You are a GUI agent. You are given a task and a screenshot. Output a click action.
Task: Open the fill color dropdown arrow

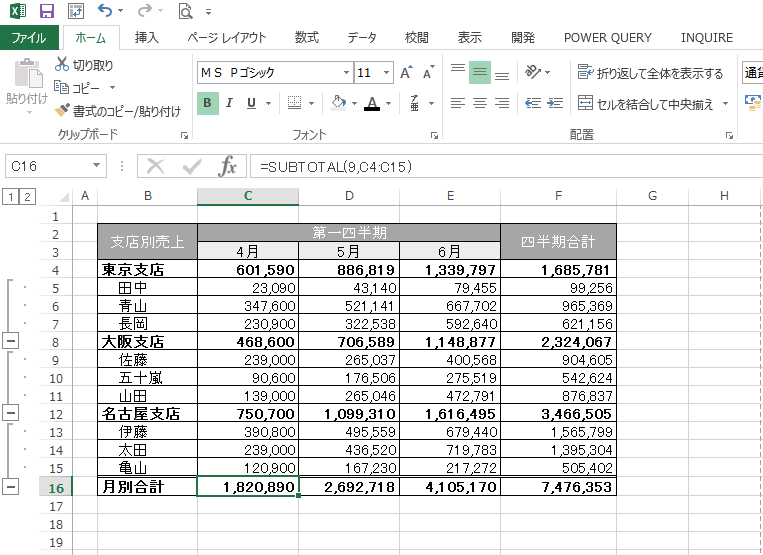coord(354,103)
